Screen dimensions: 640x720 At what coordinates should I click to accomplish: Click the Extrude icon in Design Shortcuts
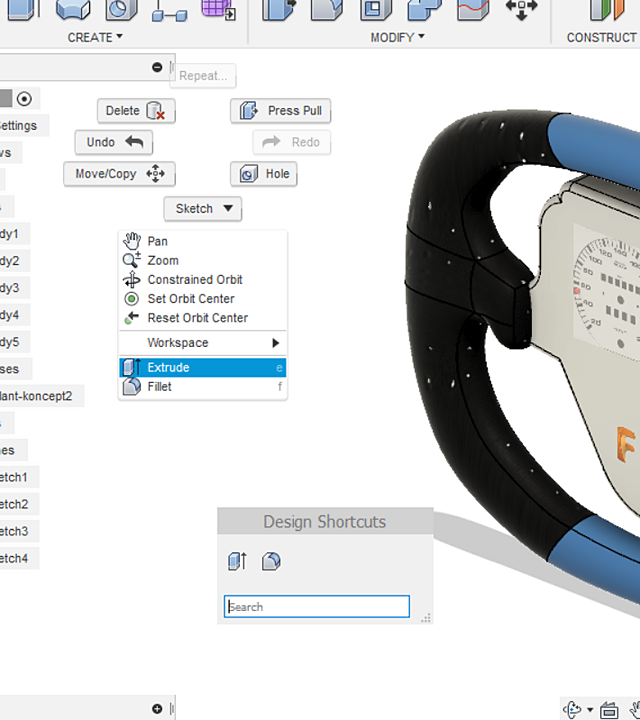point(237,561)
